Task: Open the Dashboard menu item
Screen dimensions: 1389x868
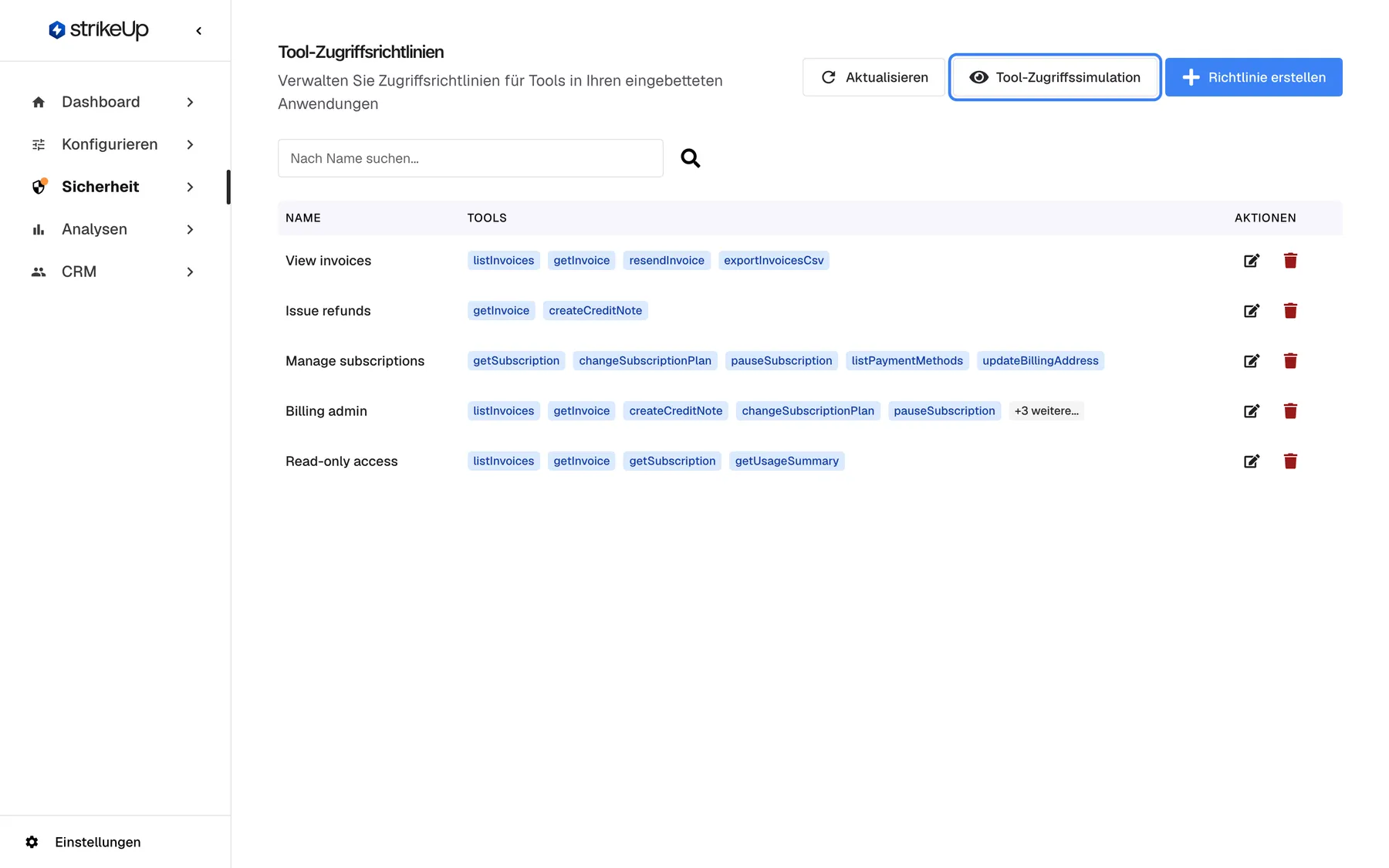Action: point(114,102)
